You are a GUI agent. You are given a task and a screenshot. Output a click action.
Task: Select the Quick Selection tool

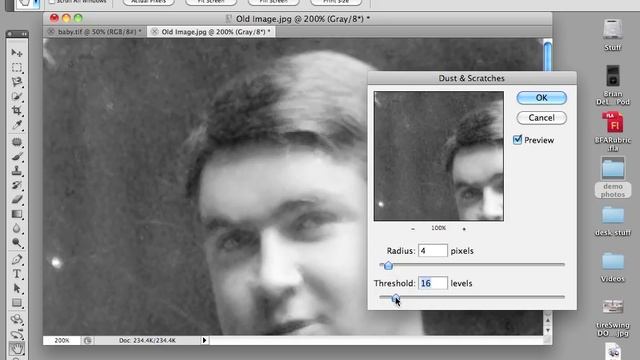(17, 96)
